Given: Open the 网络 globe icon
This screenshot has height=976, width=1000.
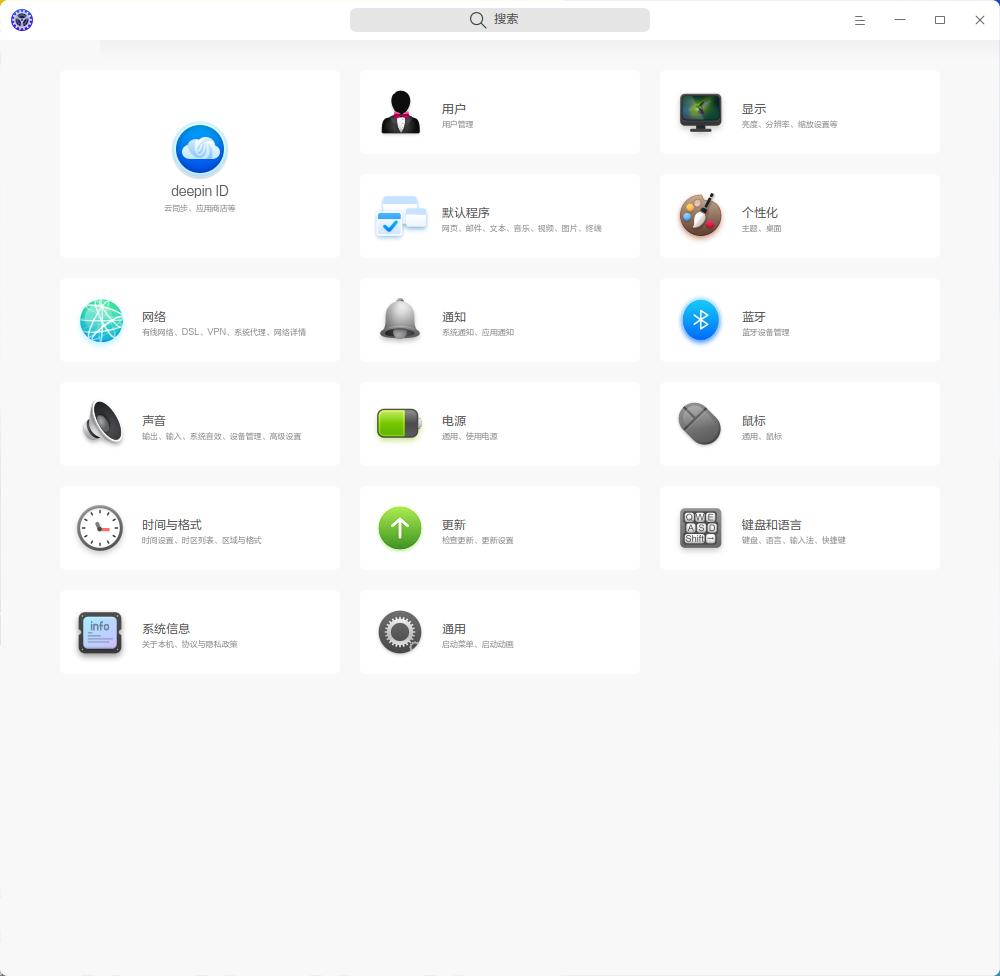Looking at the screenshot, I should pyautogui.click(x=101, y=320).
